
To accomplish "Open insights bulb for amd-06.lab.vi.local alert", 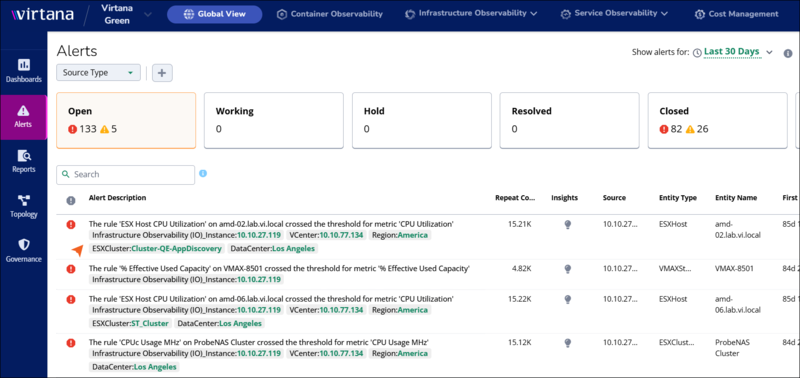I will point(568,299).
